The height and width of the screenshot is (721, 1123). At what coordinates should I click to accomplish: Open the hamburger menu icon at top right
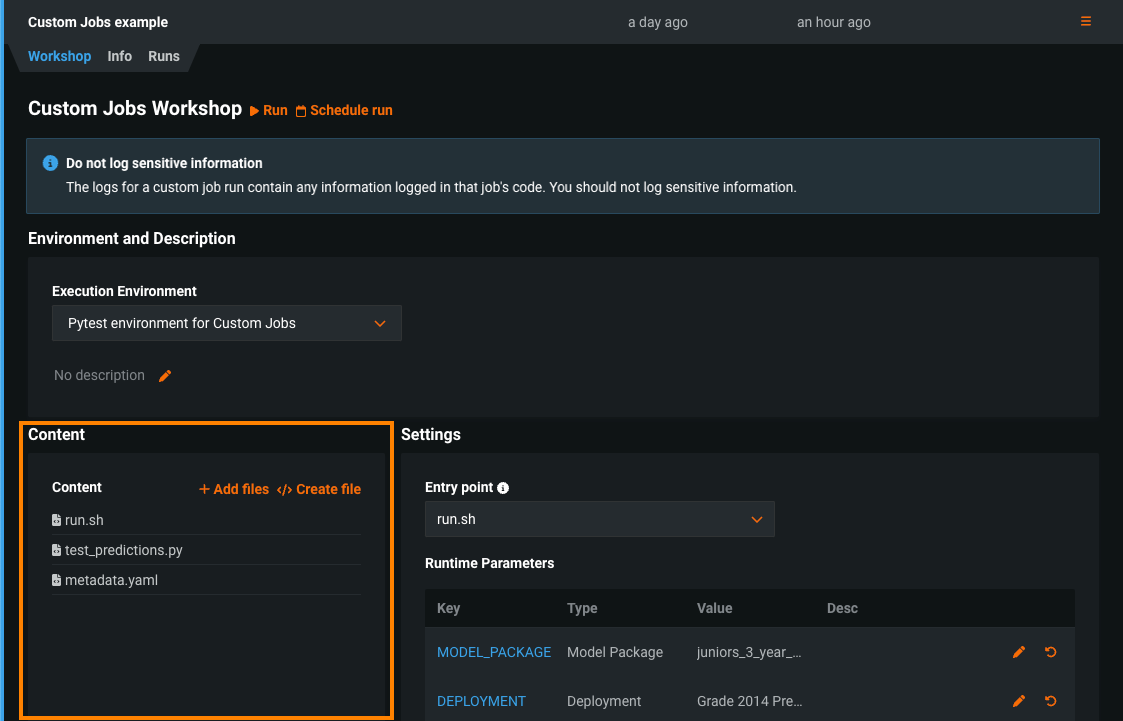pos(1086,22)
